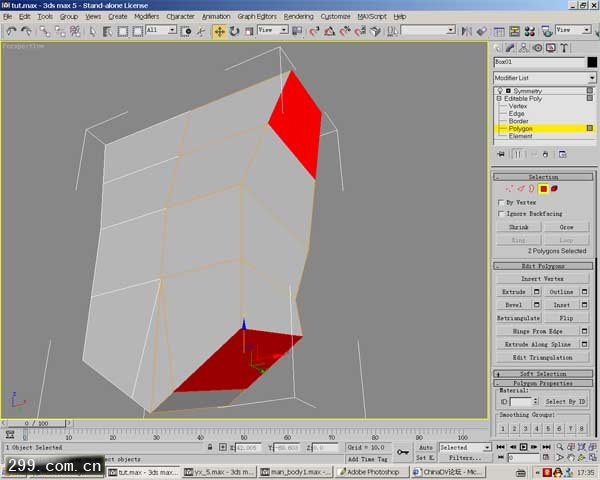Open the Schematic View toolbar icon
600x480 pixels.
[x=515, y=31]
